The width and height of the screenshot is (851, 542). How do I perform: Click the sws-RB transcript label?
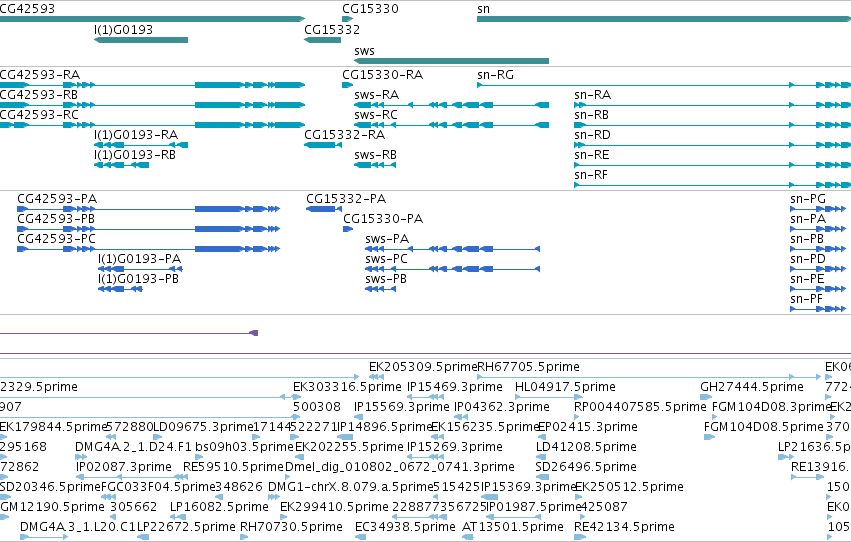click(x=375, y=155)
